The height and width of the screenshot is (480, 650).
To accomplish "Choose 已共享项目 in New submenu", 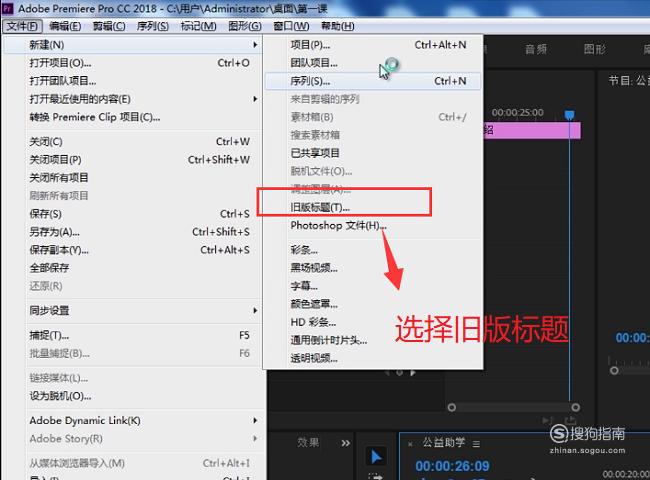I will [373, 153].
